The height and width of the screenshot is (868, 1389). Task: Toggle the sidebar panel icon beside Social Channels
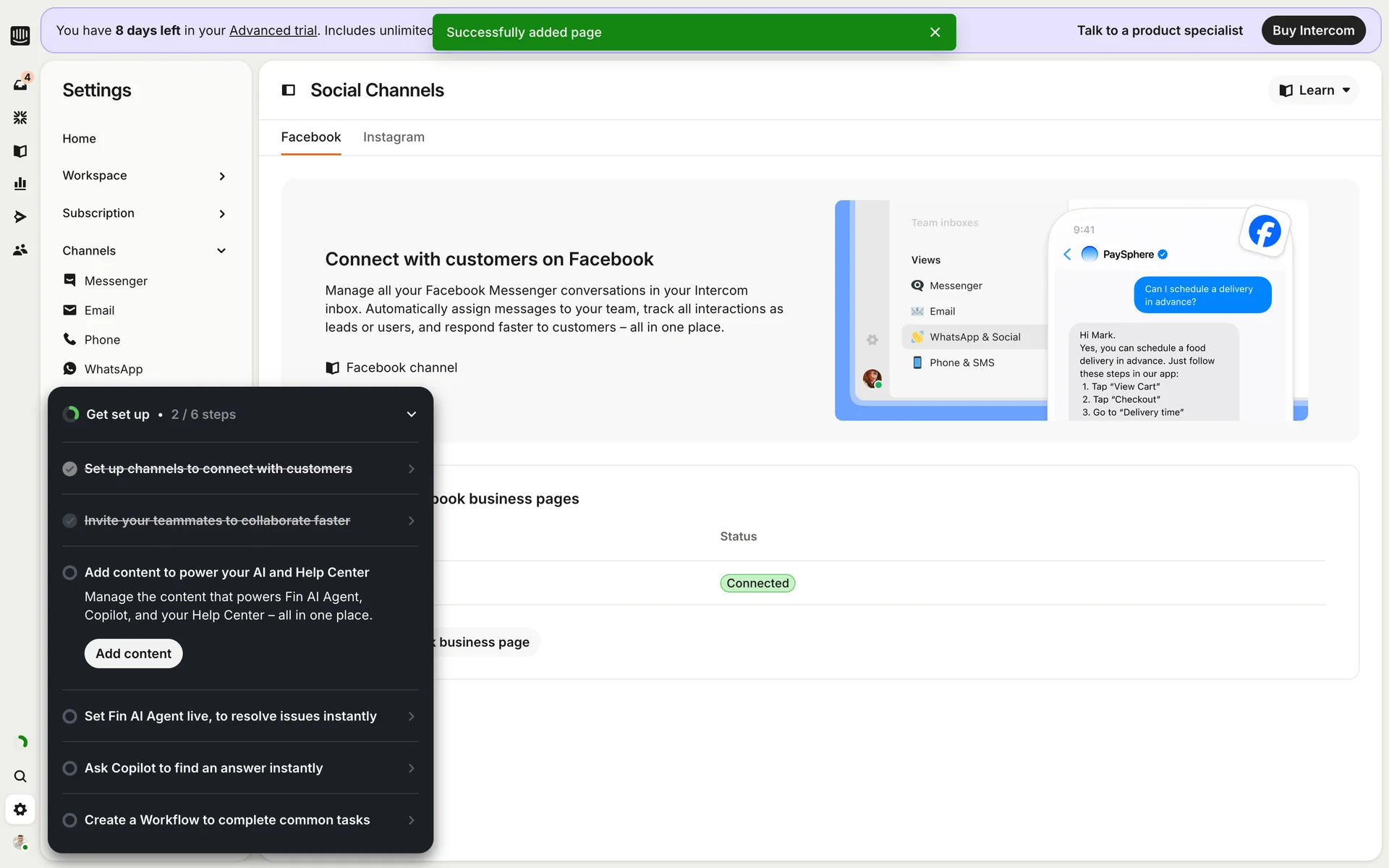(288, 90)
